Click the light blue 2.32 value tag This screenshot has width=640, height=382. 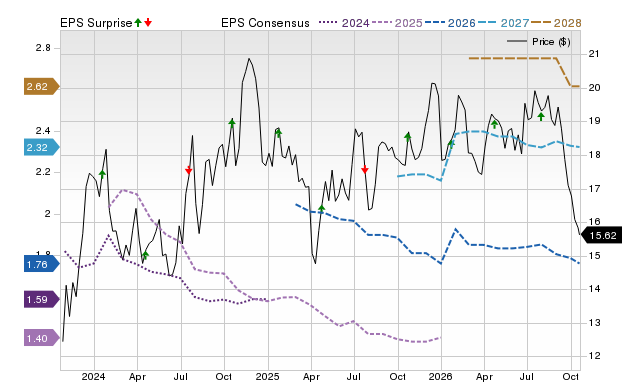[x=42, y=147]
